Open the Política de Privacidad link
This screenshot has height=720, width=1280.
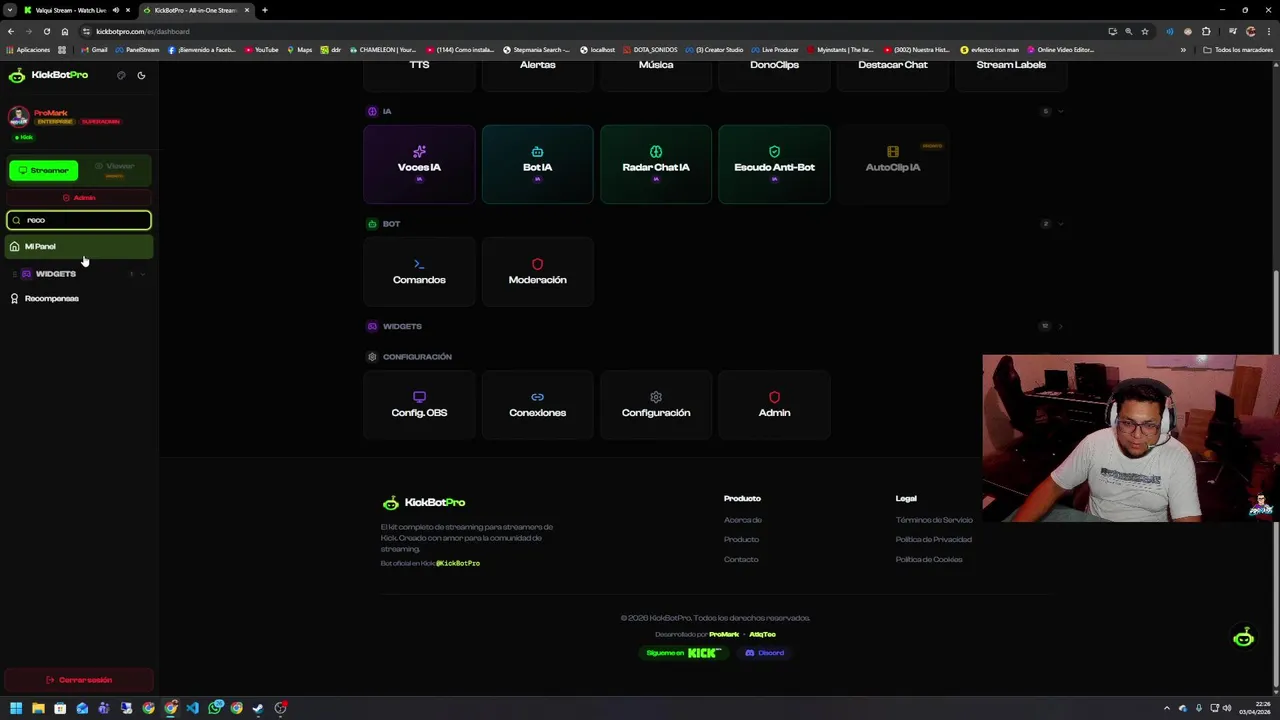(933, 539)
